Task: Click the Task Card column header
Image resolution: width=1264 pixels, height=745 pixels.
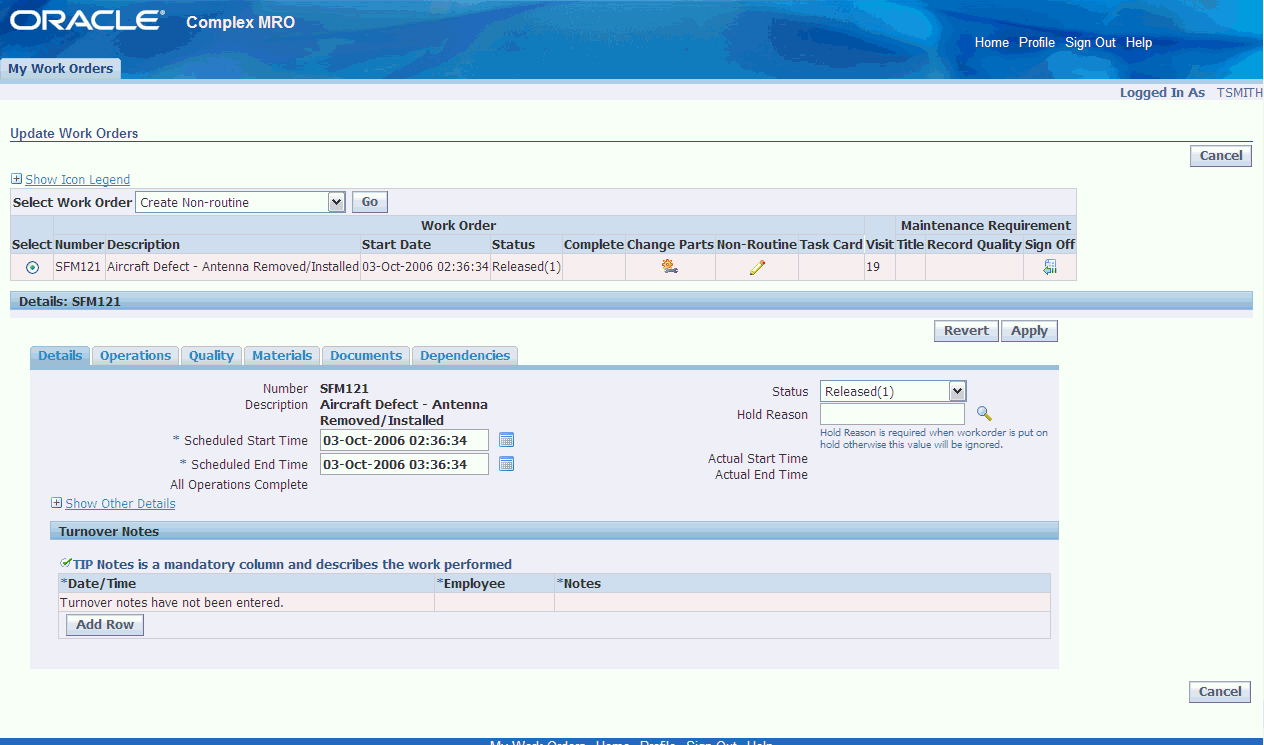Action: pos(831,244)
